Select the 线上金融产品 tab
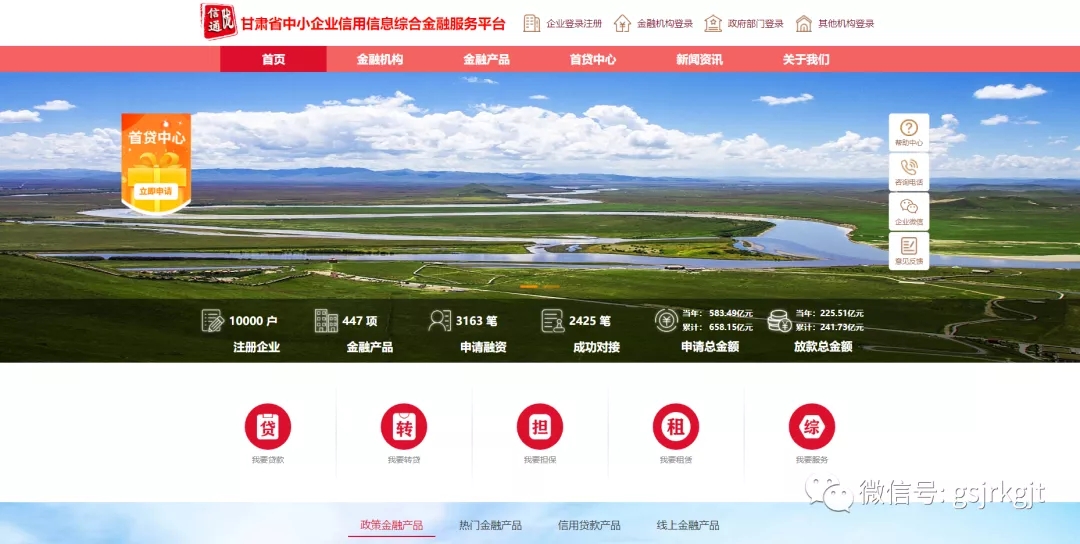The height and width of the screenshot is (544, 1080). [687, 525]
